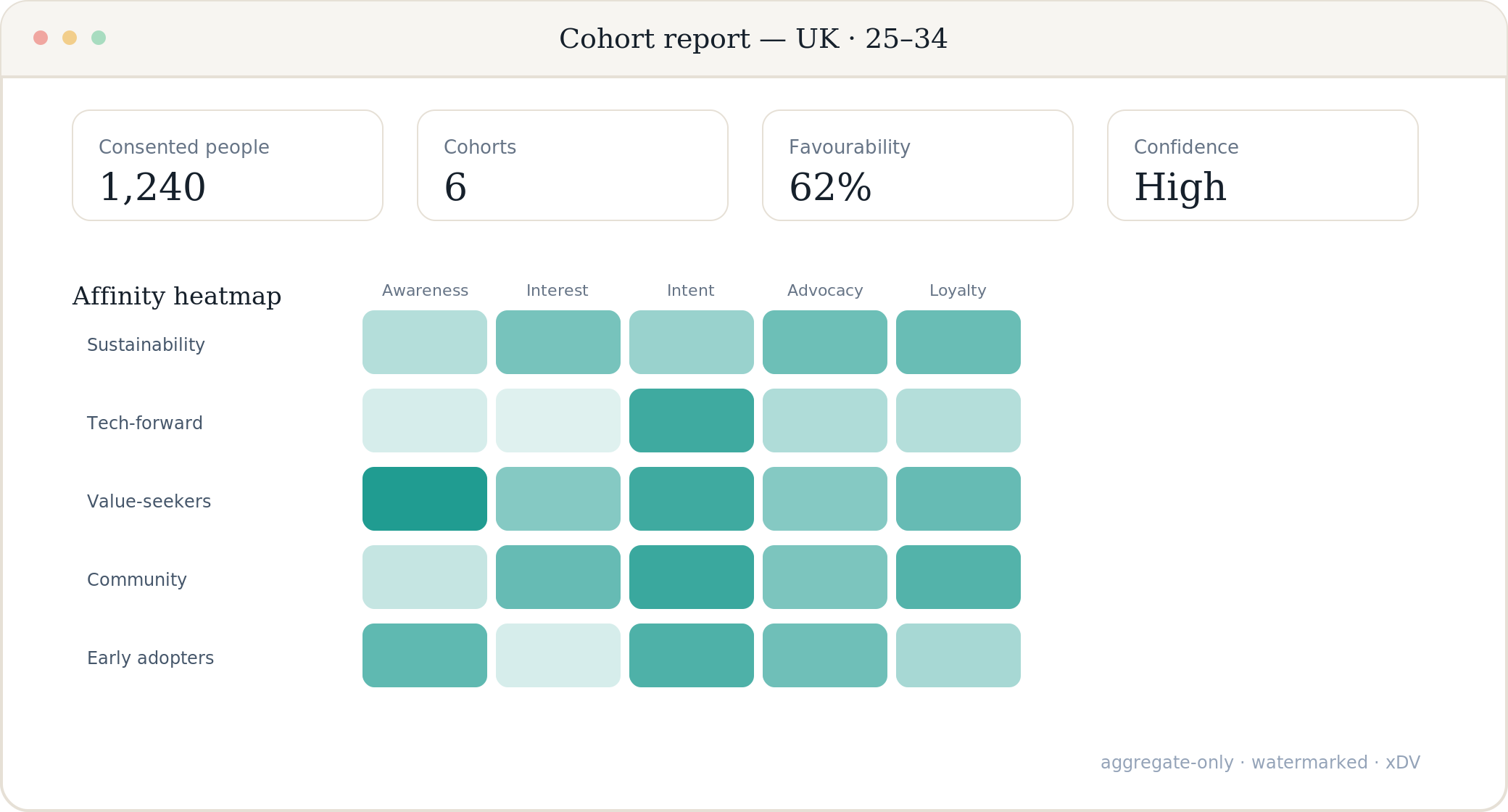
Task: Click the Sustainability Awareness heatmap cell
Action: [425, 342]
